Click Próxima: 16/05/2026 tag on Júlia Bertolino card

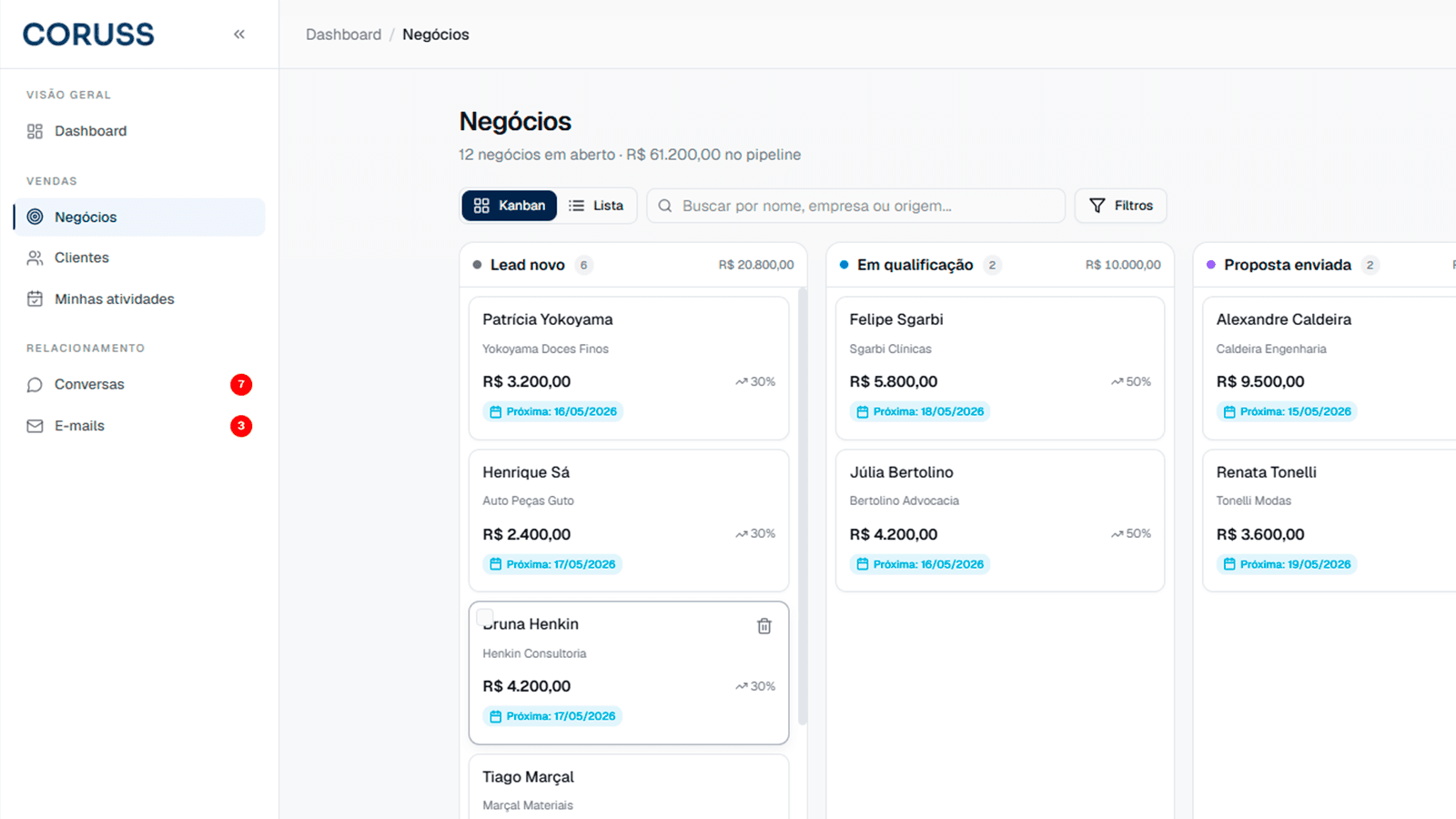(920, 564)
